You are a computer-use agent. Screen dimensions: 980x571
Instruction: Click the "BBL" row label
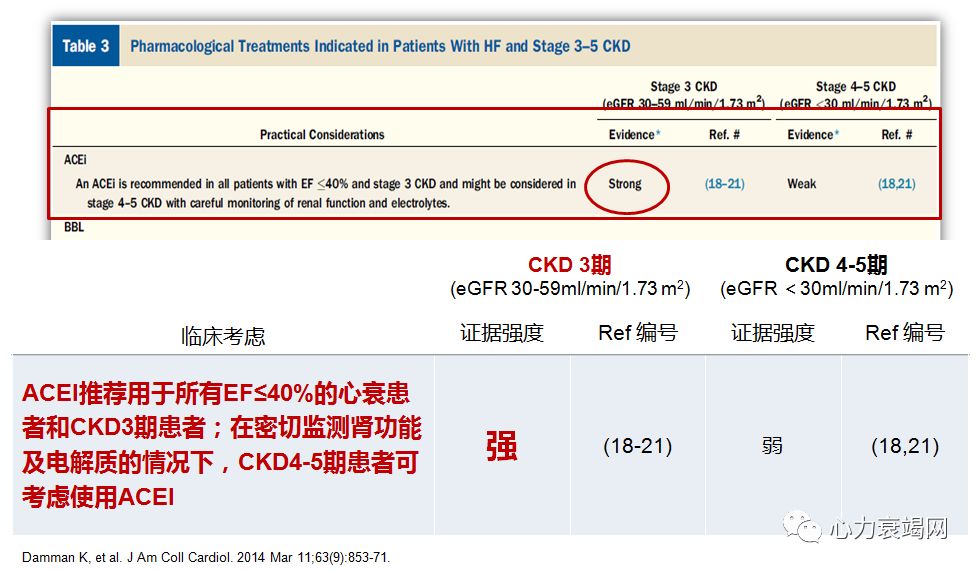tap(74, 228)
